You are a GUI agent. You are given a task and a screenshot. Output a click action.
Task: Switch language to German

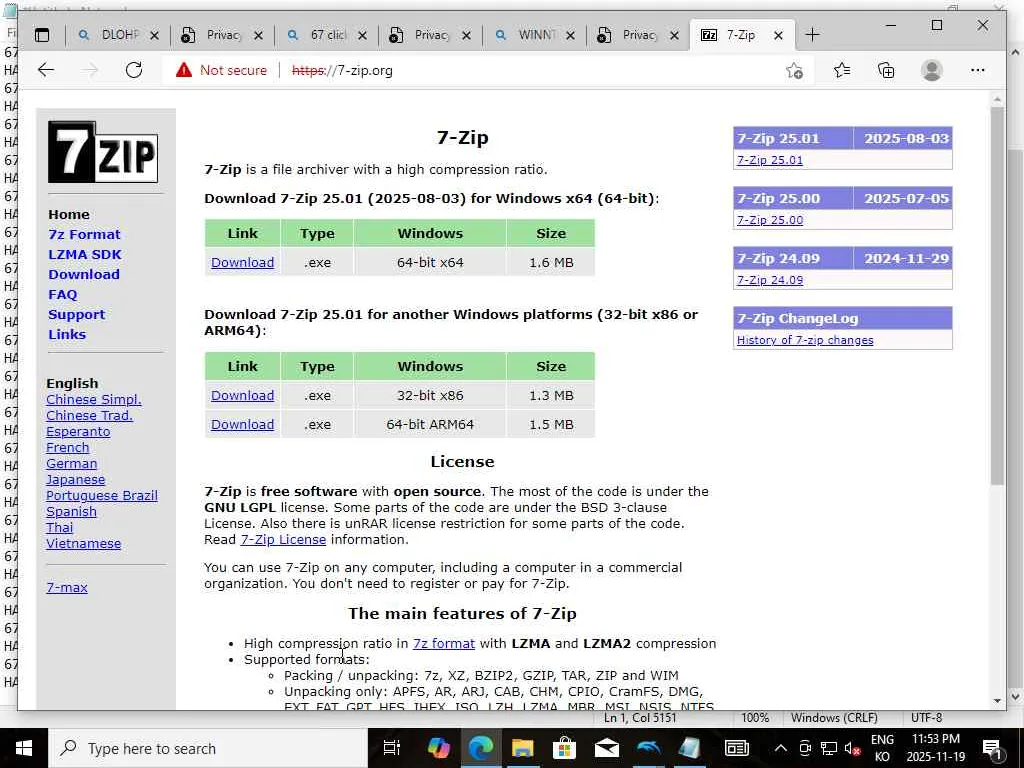tap(71, 464)
